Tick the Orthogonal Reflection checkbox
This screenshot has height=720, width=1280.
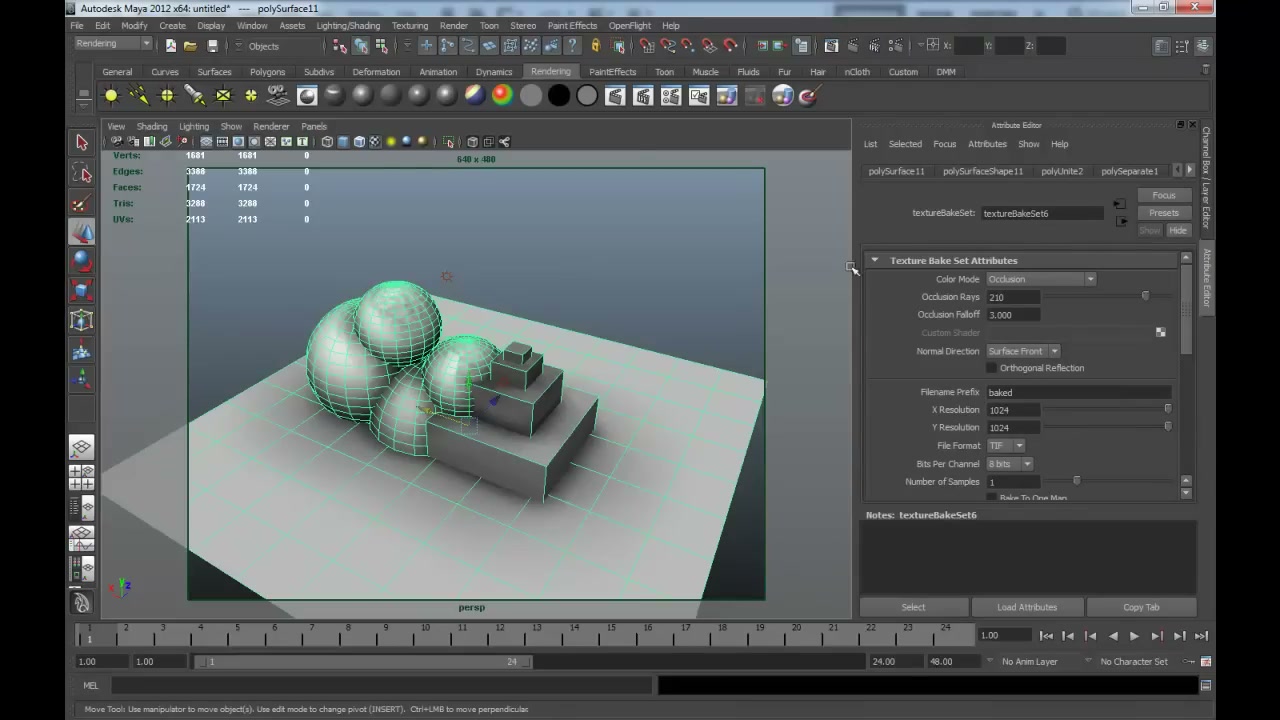[992, 368]
